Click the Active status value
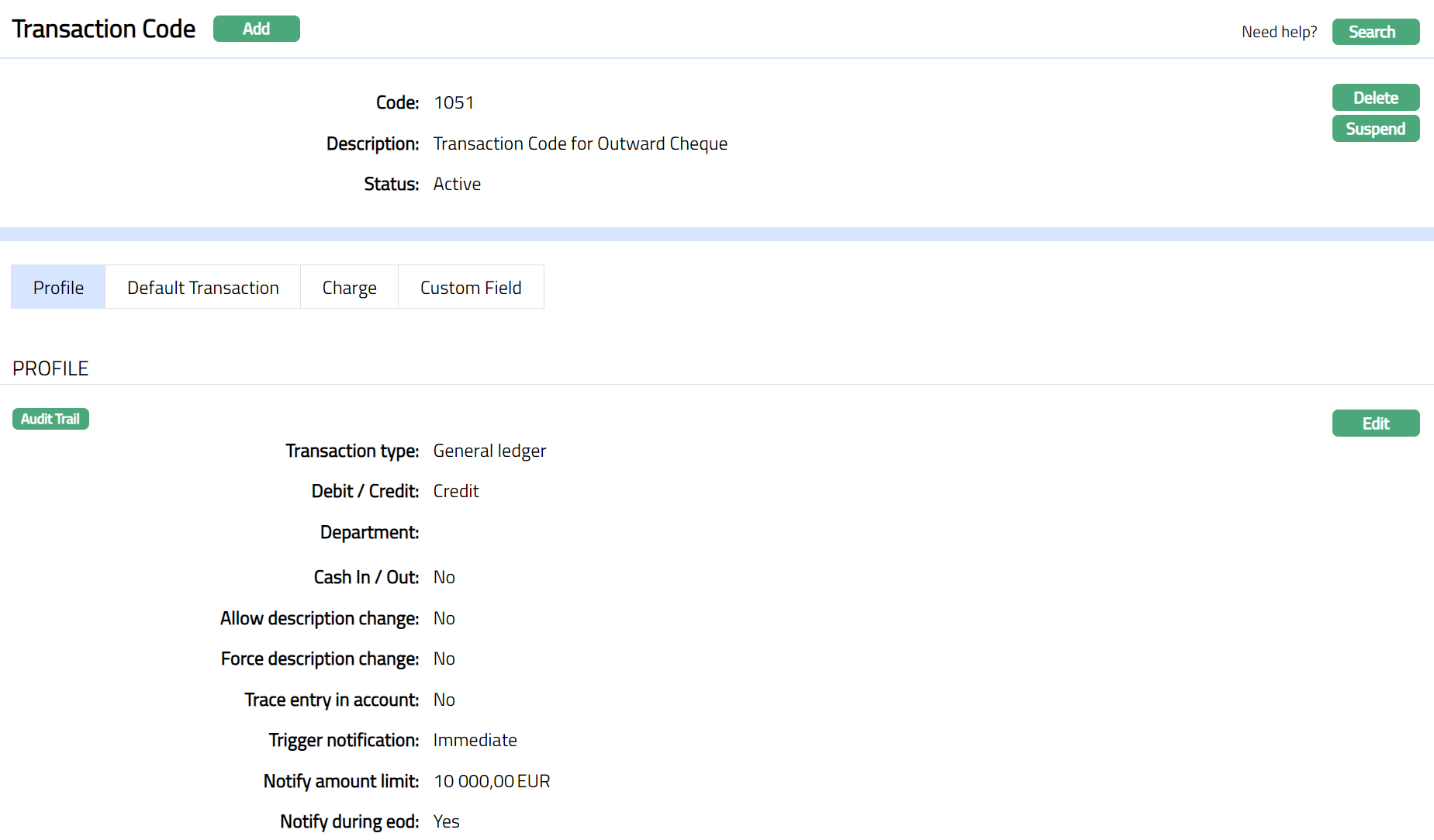This screenshot has width=1434, height=840. point(457,184)
